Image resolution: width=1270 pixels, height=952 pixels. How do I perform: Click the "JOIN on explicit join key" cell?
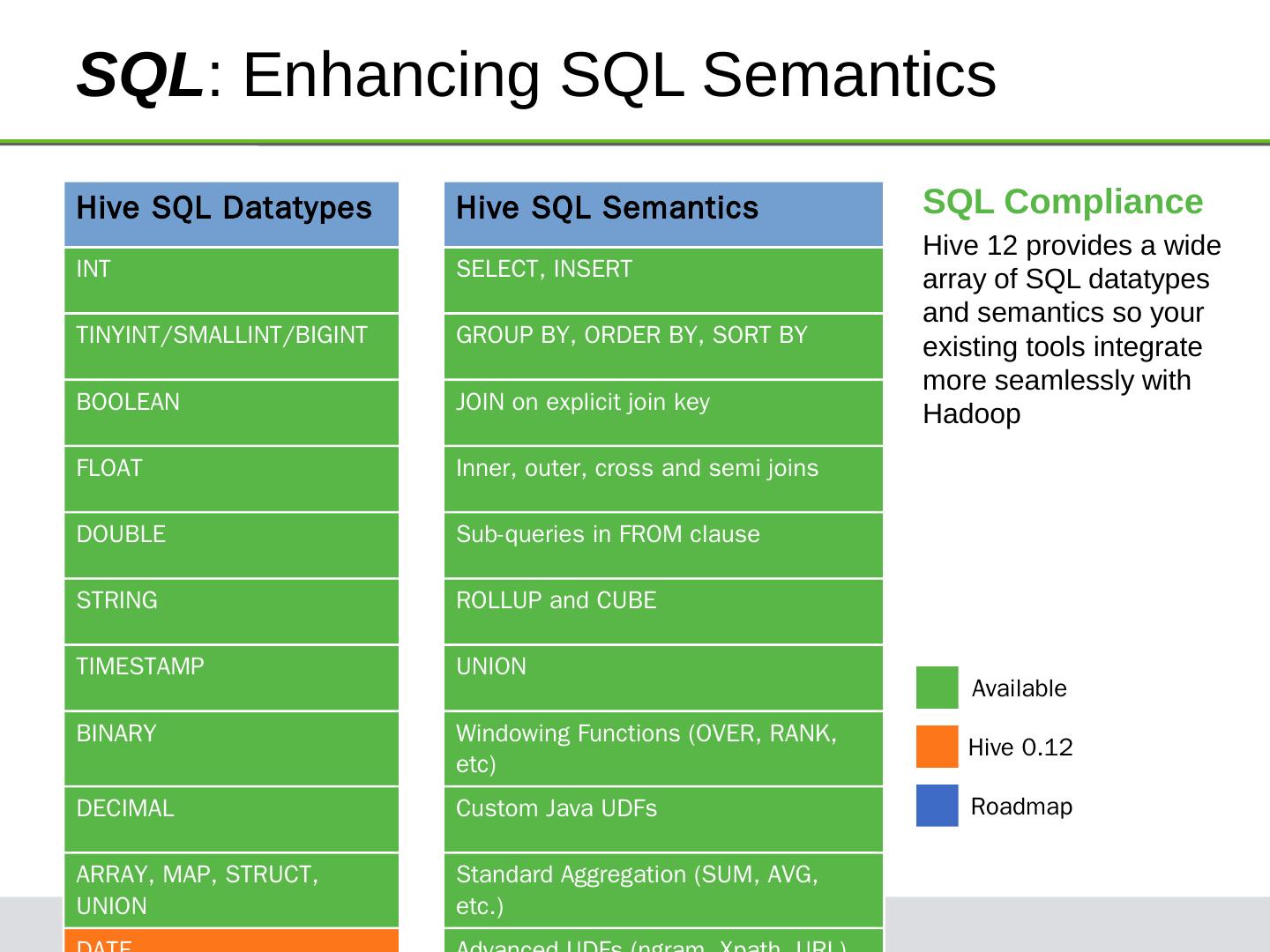(663, 413)
